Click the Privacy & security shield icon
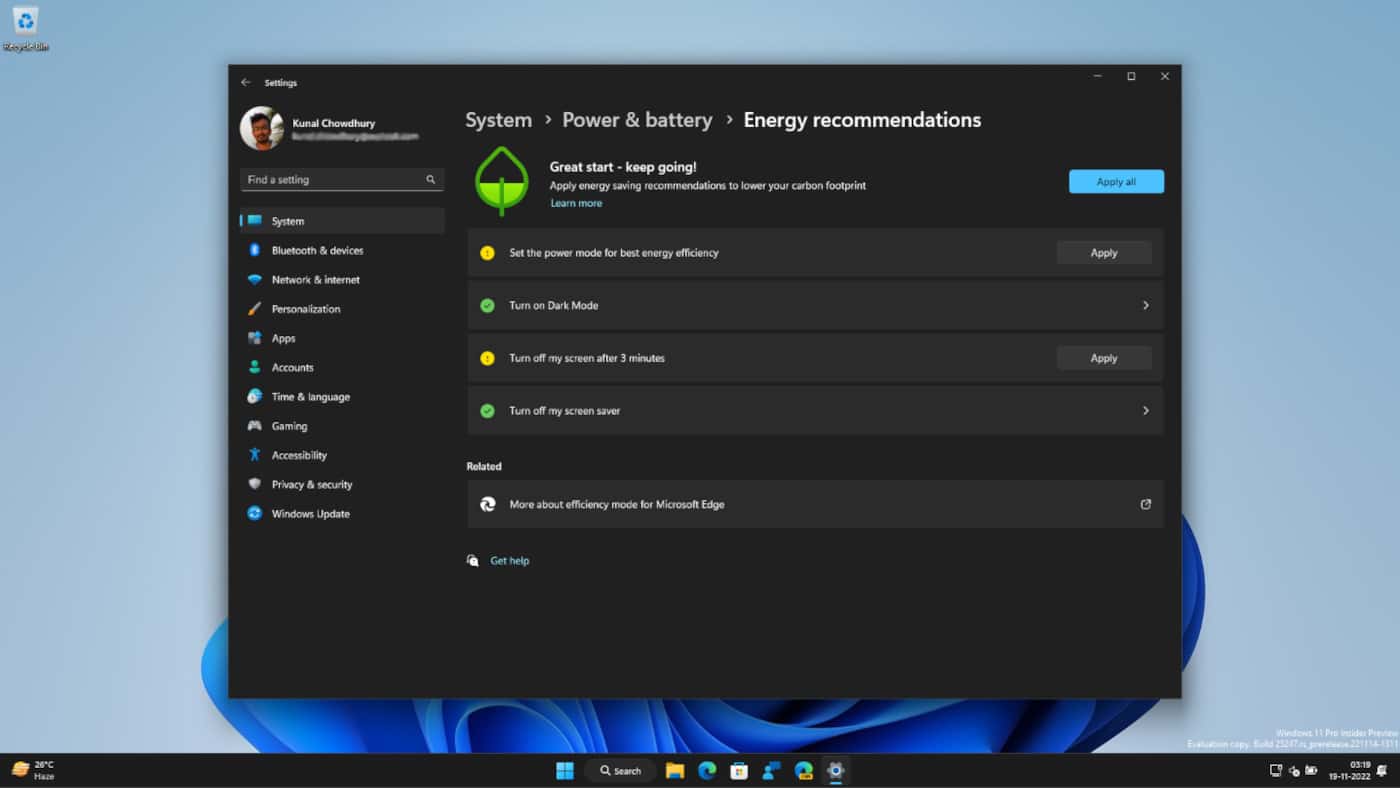Viewport: 1400px width, 788px height. tap(255, 484)
